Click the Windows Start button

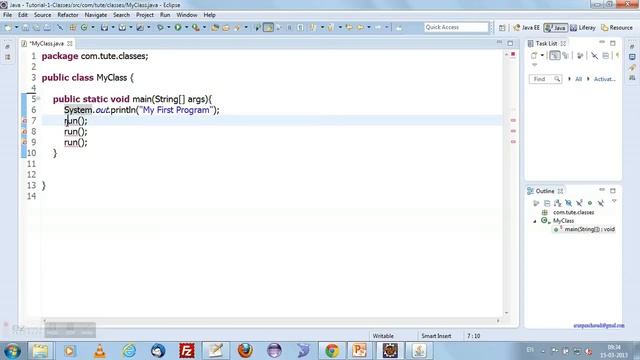(13, 351)
